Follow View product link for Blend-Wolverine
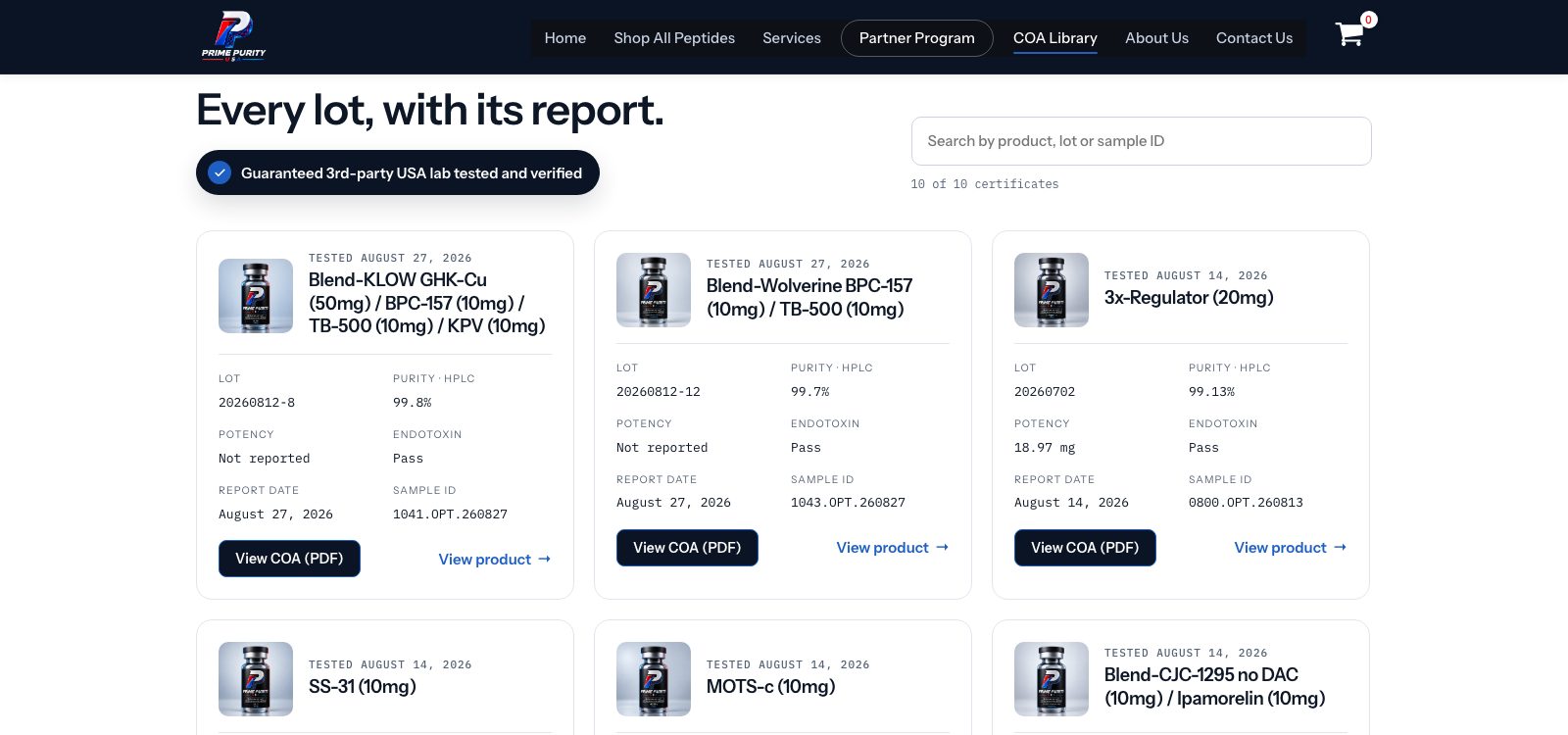 point(893,548)
